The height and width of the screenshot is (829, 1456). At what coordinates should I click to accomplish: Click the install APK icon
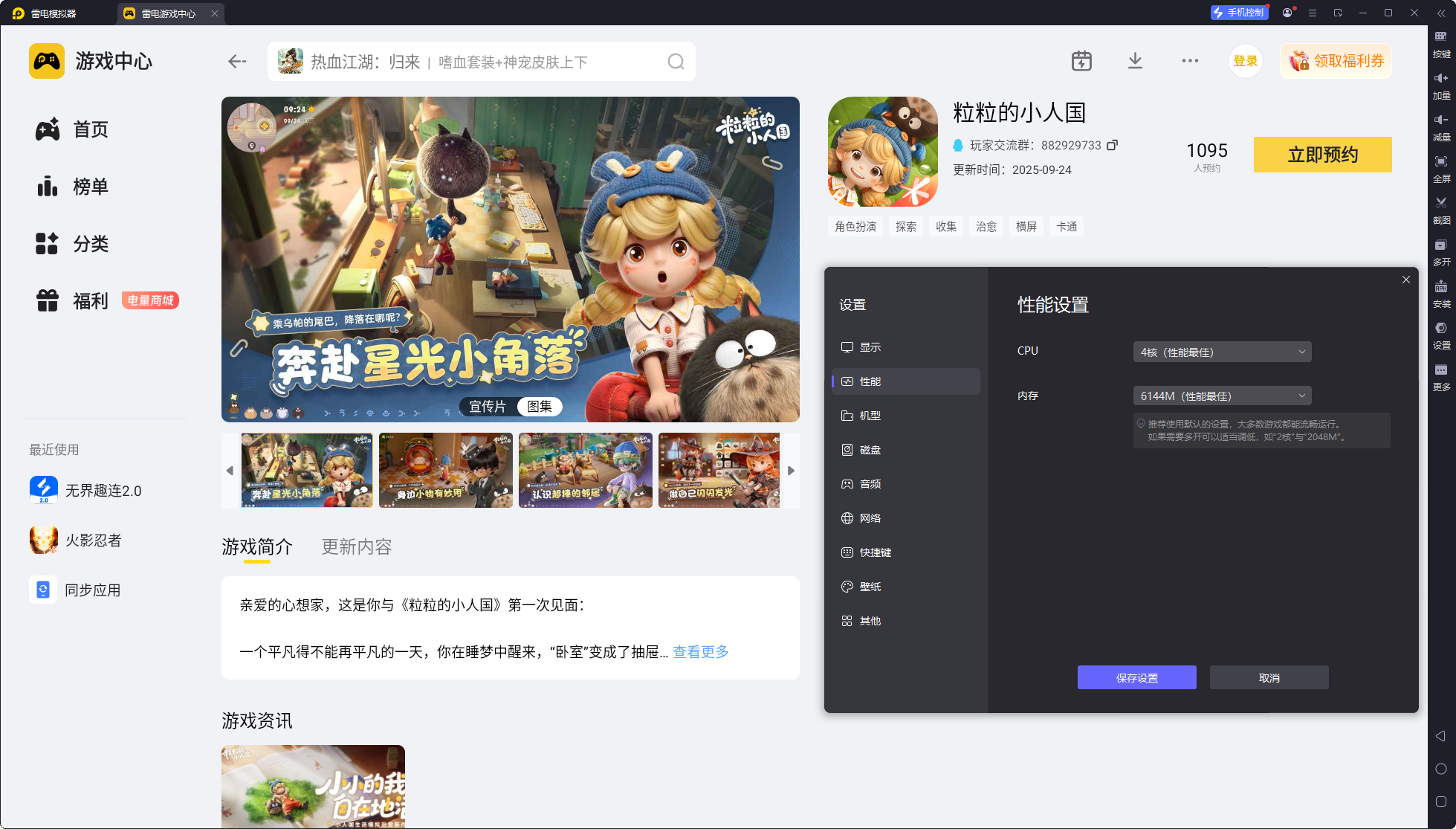point(1441,287)
